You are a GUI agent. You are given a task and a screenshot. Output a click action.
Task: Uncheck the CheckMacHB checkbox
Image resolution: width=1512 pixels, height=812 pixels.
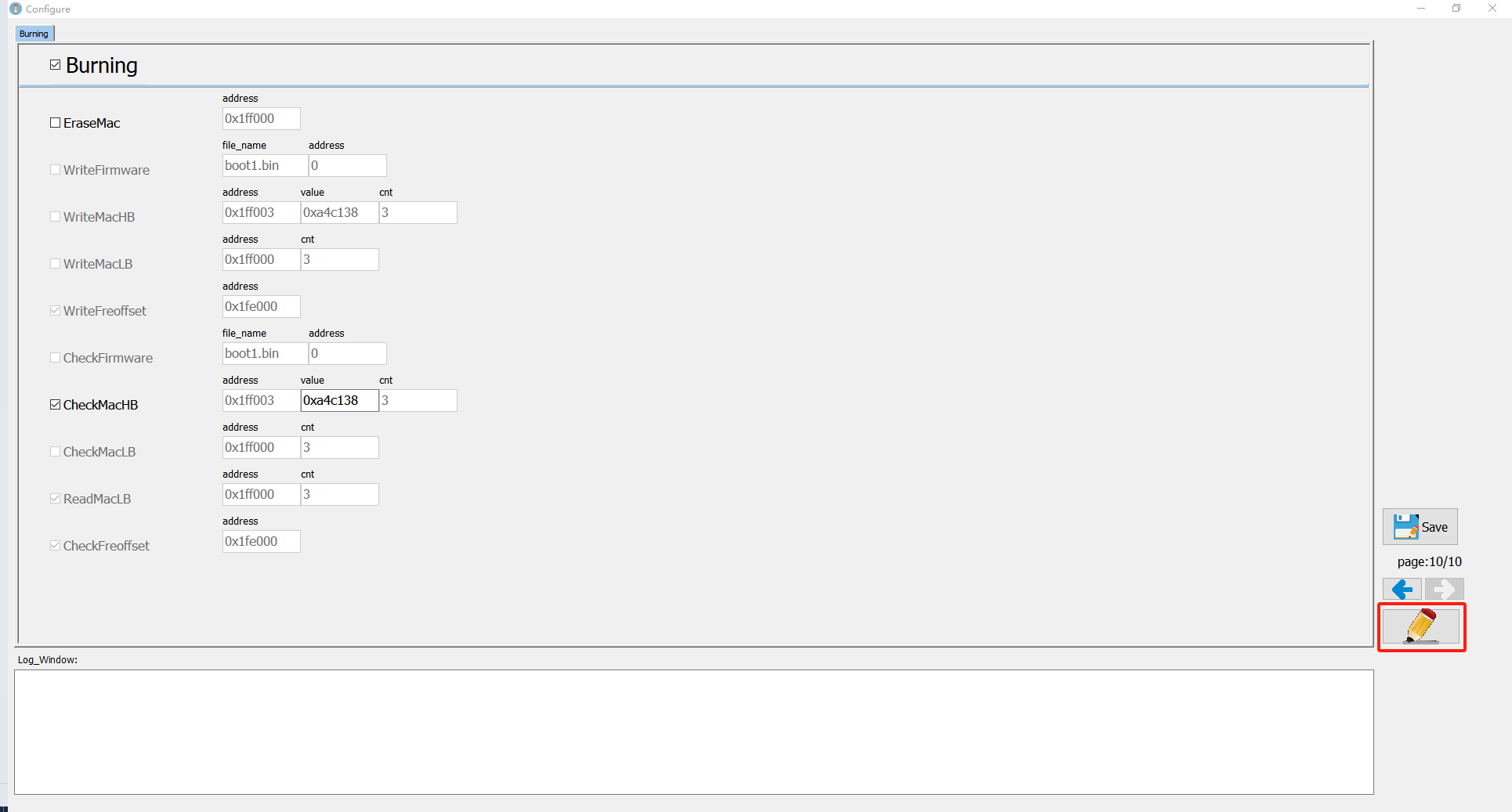(x=56, y=405)
